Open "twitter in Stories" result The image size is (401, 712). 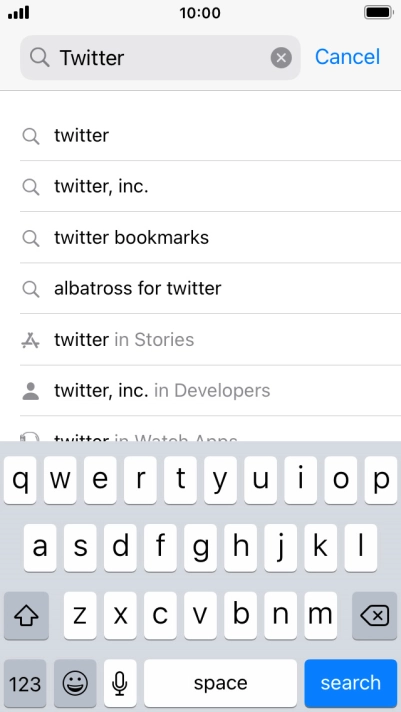210,340
